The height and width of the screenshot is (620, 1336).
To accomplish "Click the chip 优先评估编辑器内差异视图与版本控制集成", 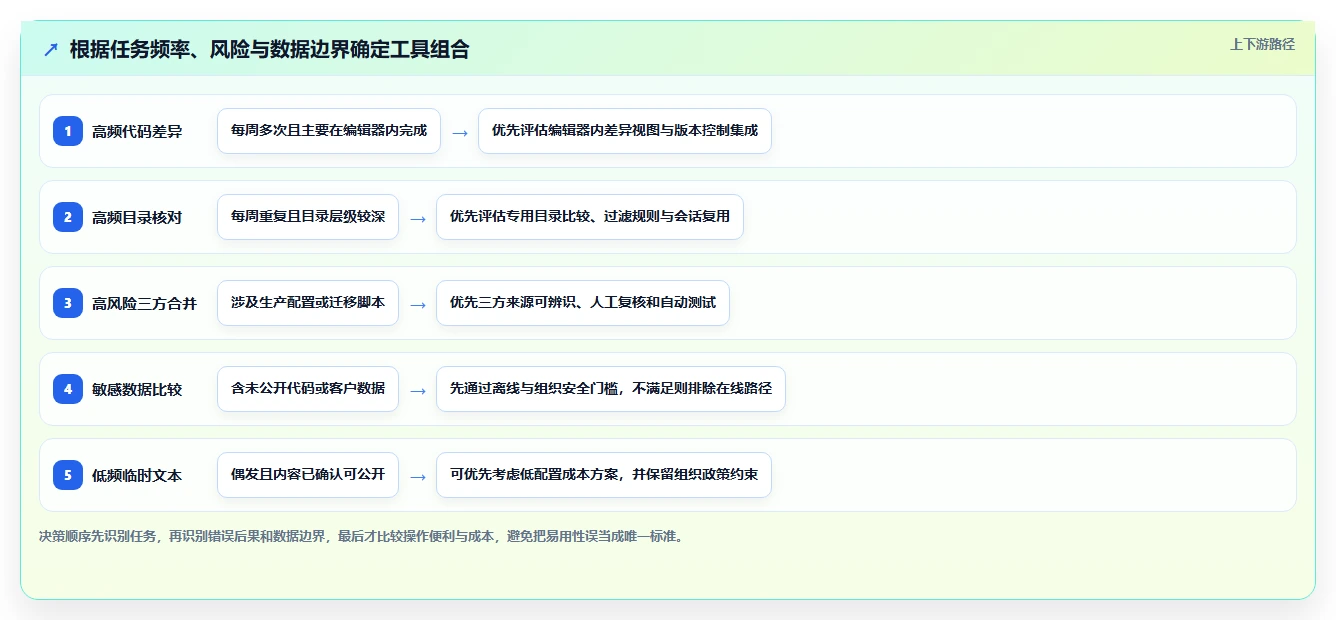I will (x=625, y=131).
